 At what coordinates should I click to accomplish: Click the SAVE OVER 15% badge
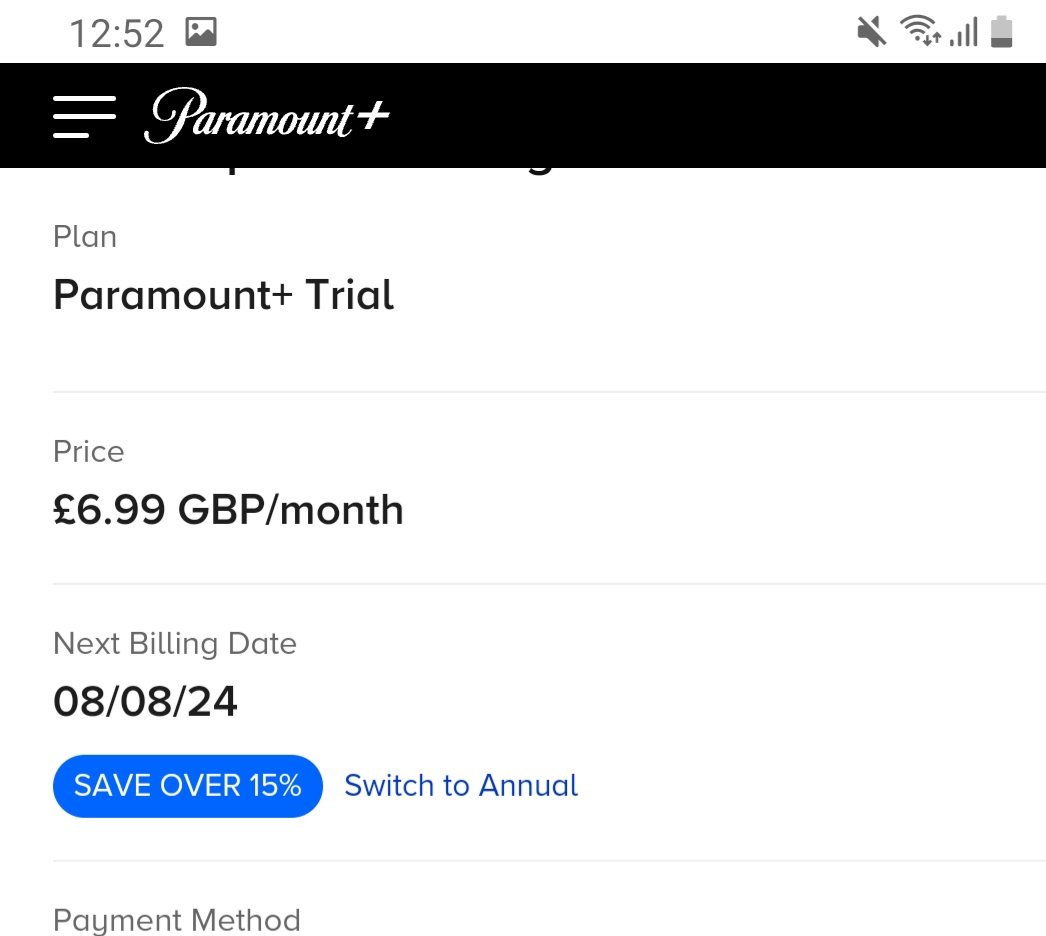187,786
